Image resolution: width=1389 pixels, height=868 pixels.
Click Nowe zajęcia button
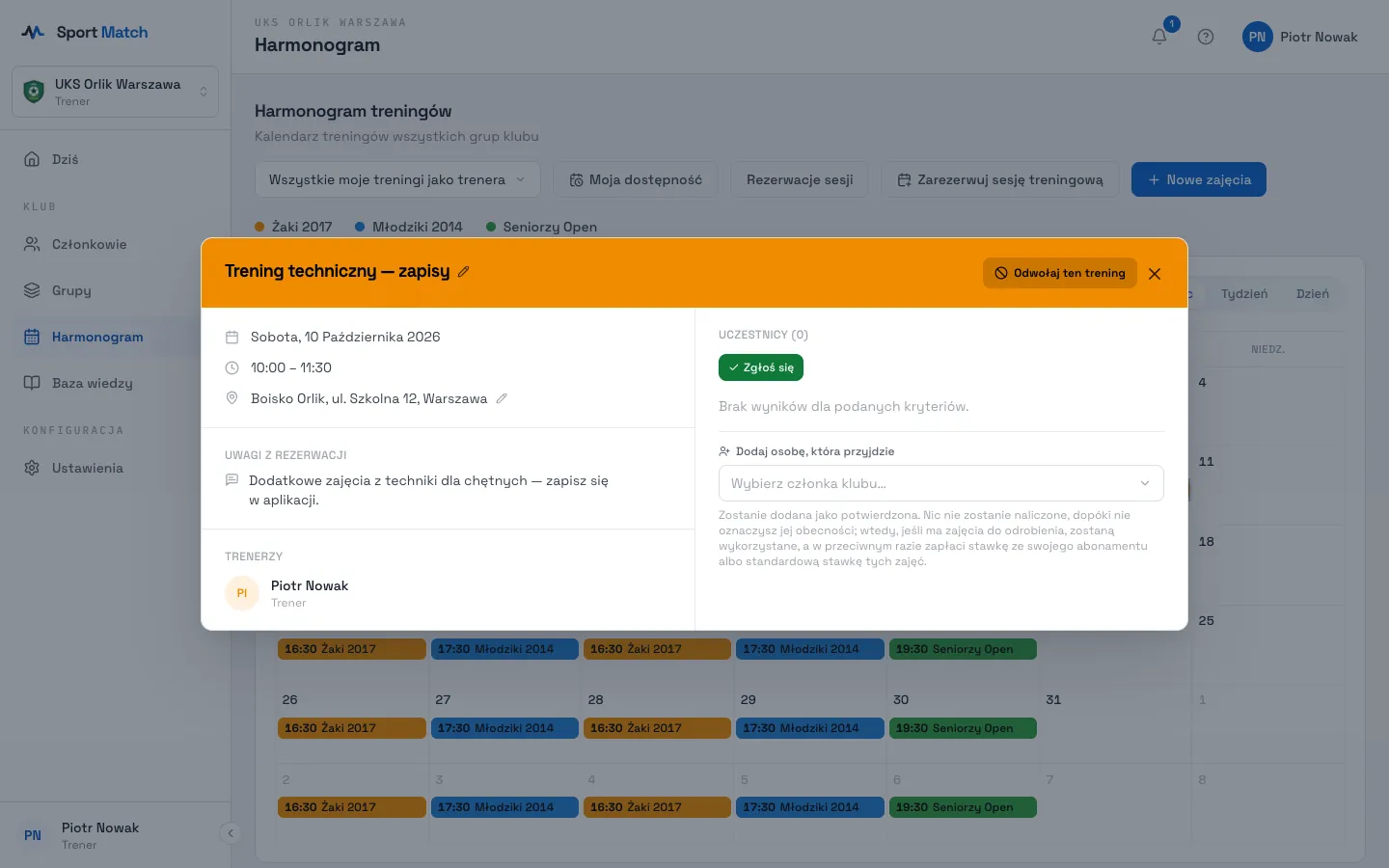point(1199,179)
